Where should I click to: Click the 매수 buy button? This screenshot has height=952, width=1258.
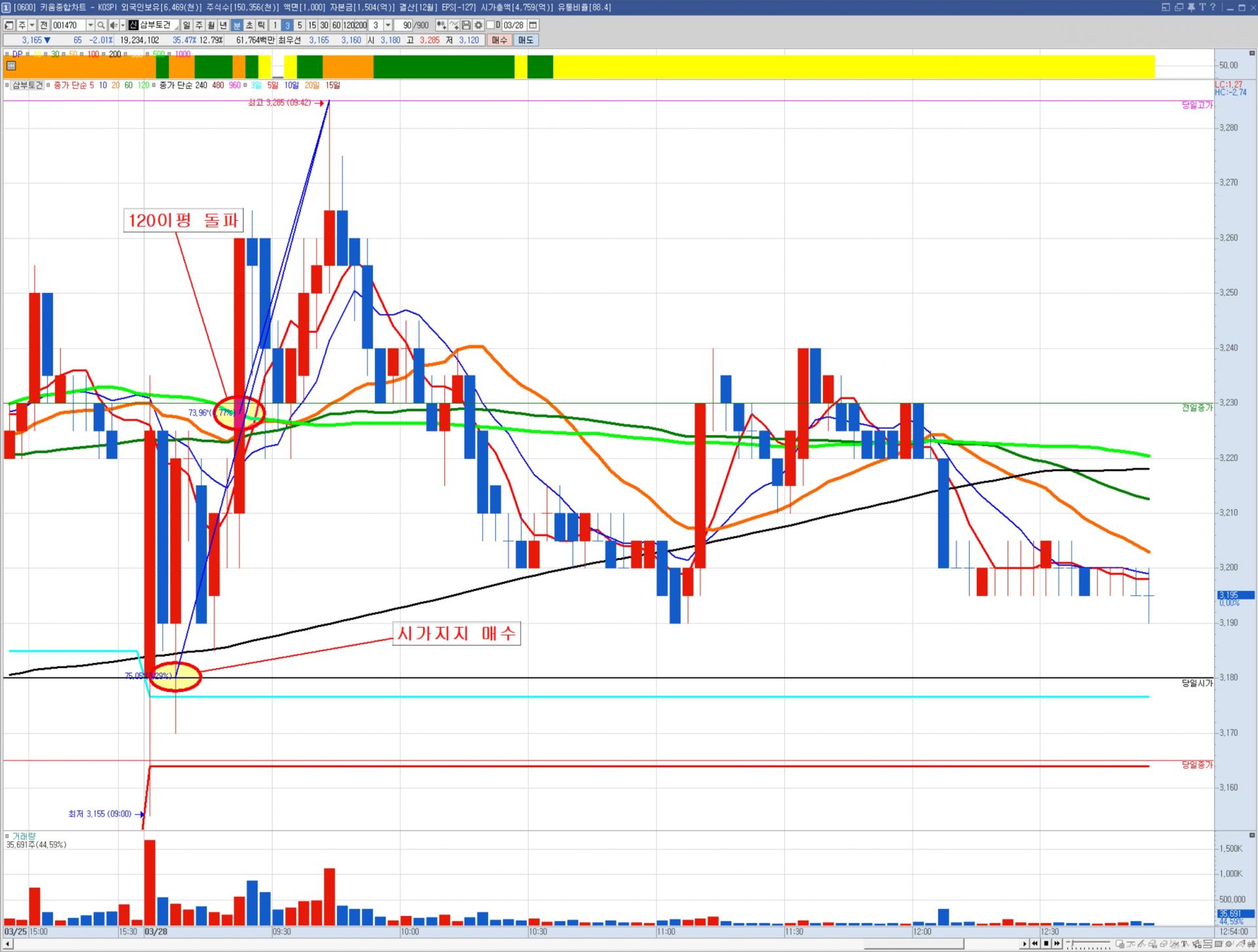pos(499,40)
